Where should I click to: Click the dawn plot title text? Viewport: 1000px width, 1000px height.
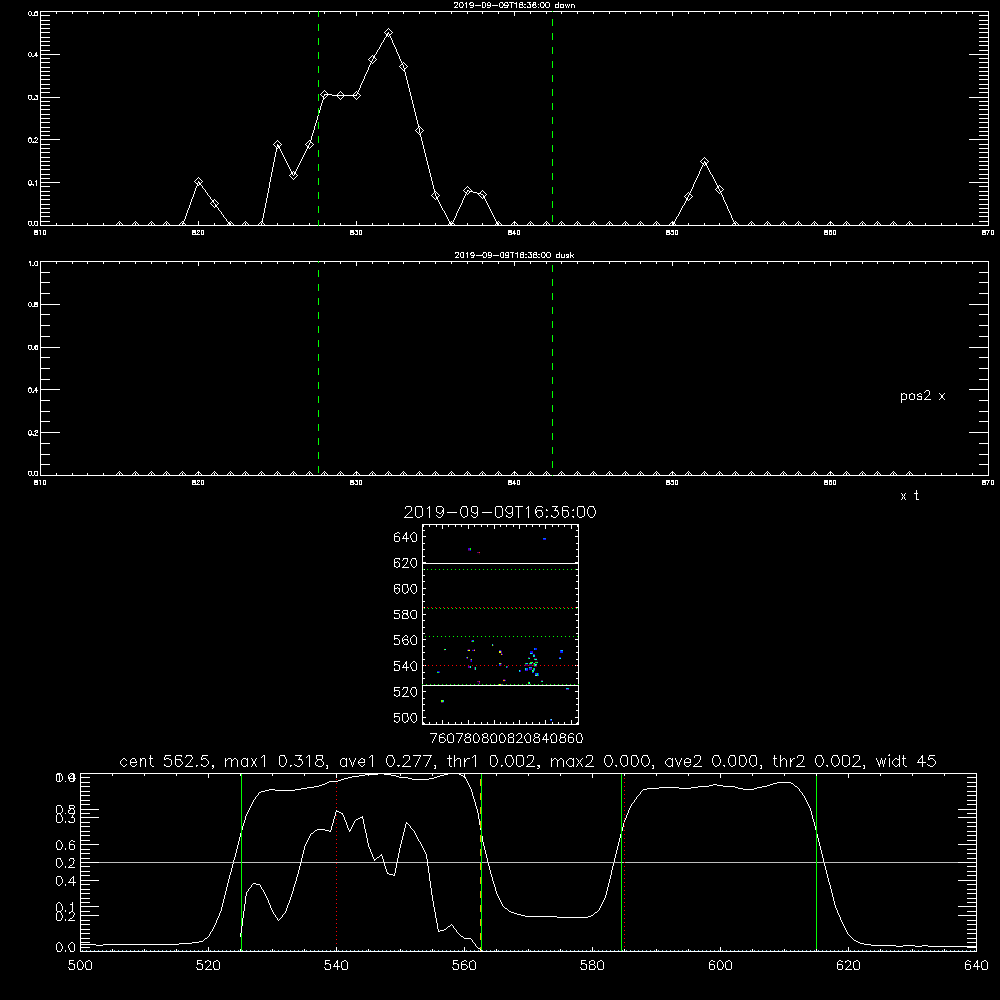pos(514,5)
